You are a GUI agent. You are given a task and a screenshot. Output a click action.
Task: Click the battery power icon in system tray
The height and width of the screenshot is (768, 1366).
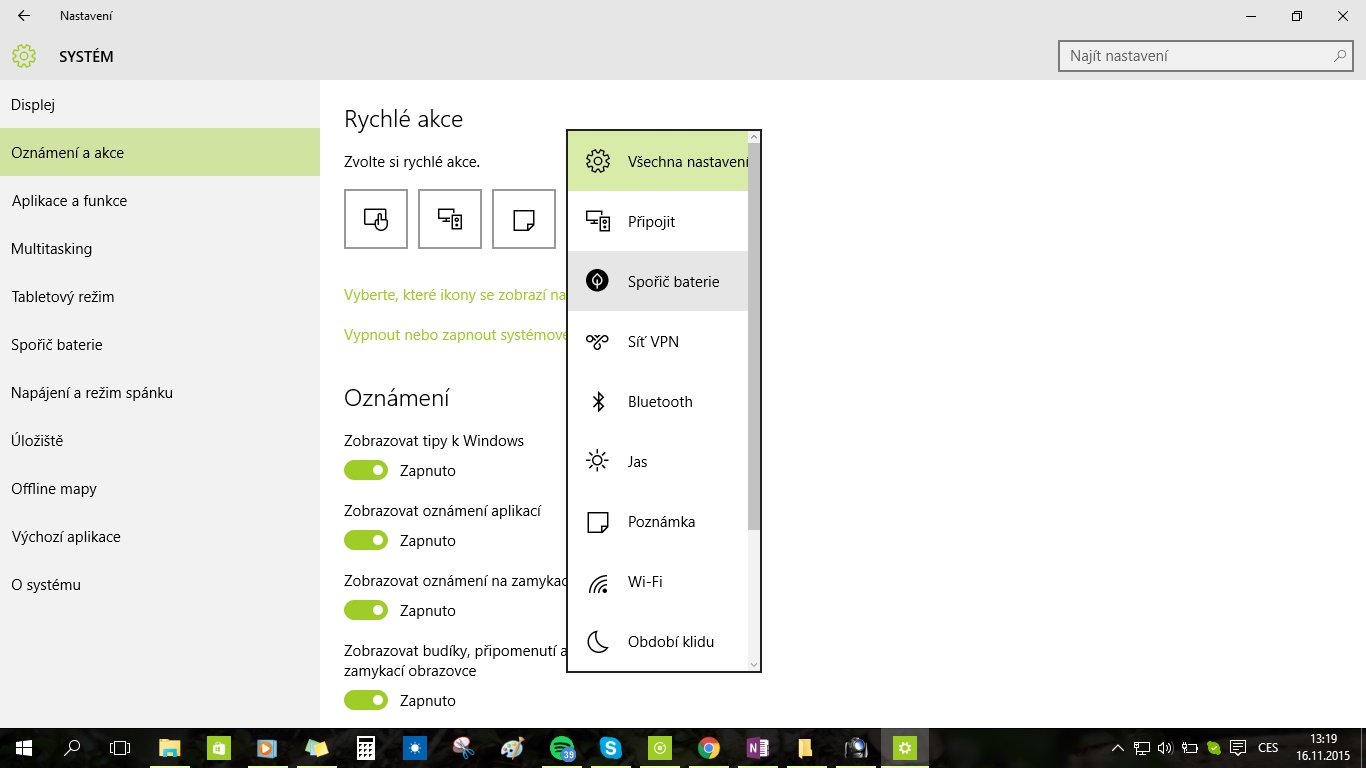click(x=1190, y=747)
